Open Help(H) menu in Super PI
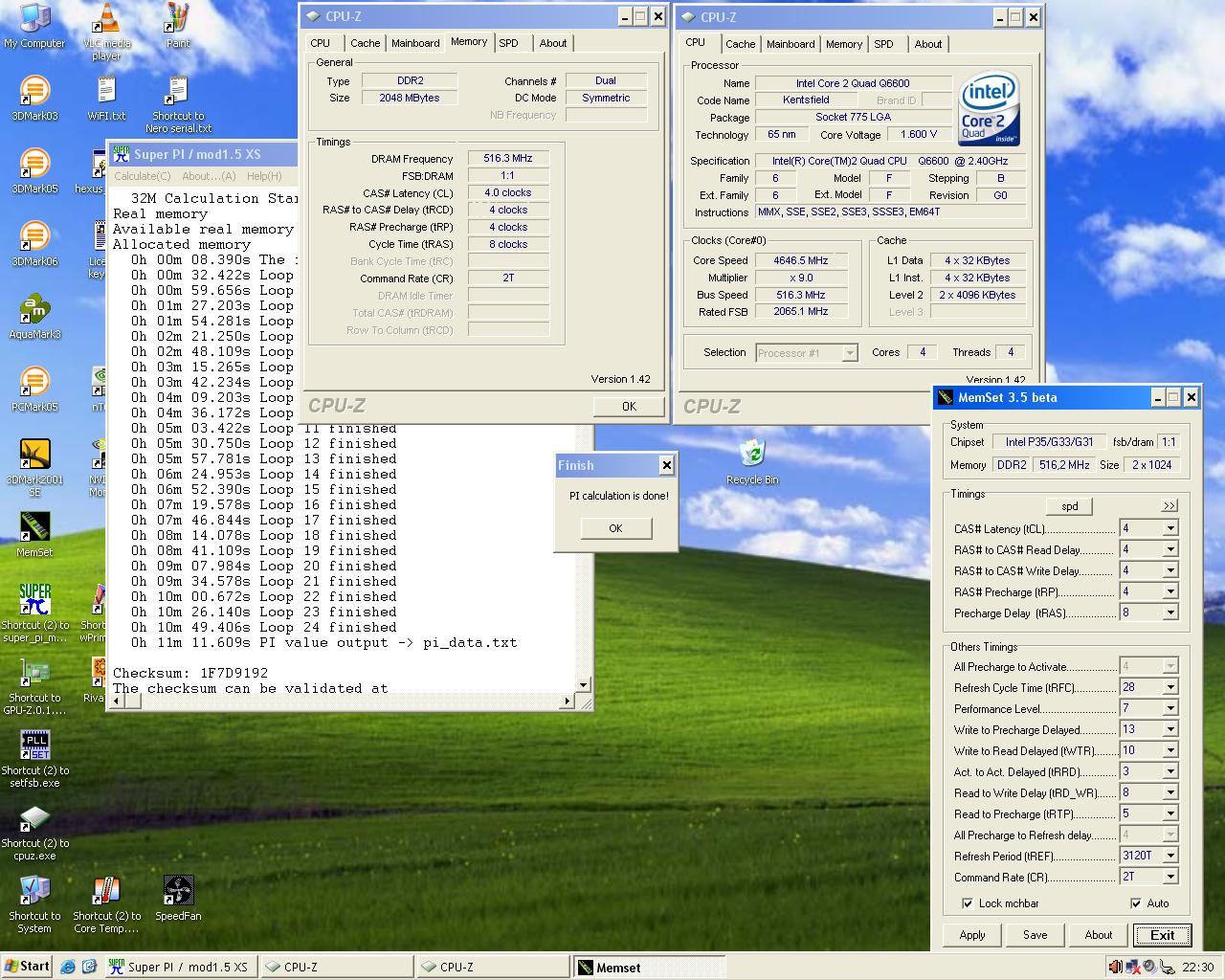This screenshot has width=1225, height=980. click(264, 176)
